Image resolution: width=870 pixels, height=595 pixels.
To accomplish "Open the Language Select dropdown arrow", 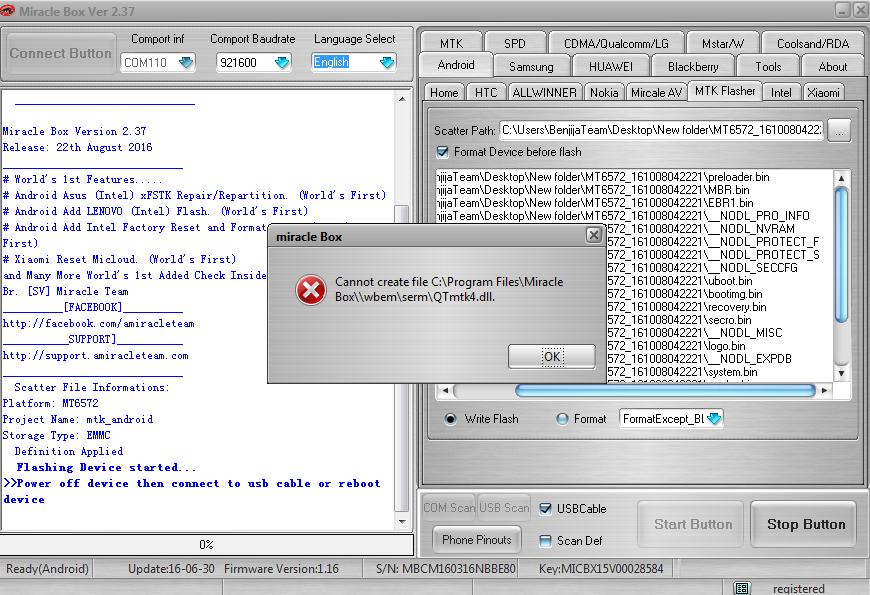I will coord(387,62).
